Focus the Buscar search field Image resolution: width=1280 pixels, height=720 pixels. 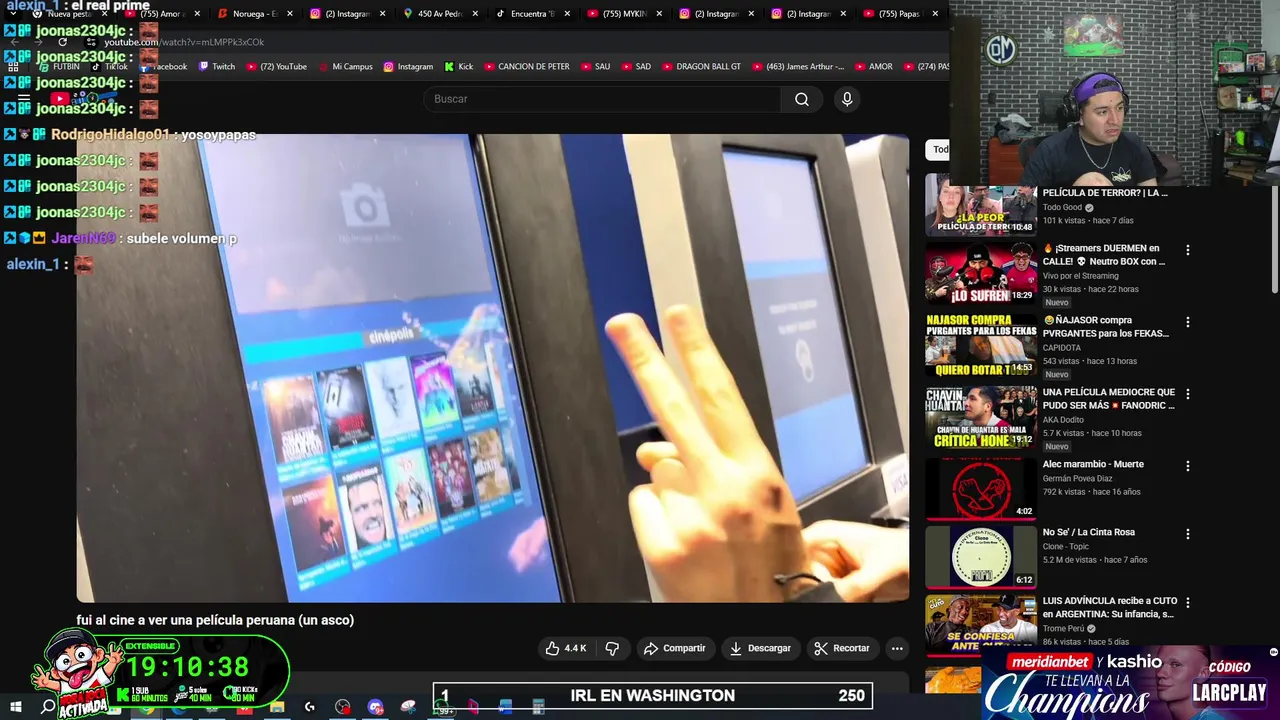602,99
